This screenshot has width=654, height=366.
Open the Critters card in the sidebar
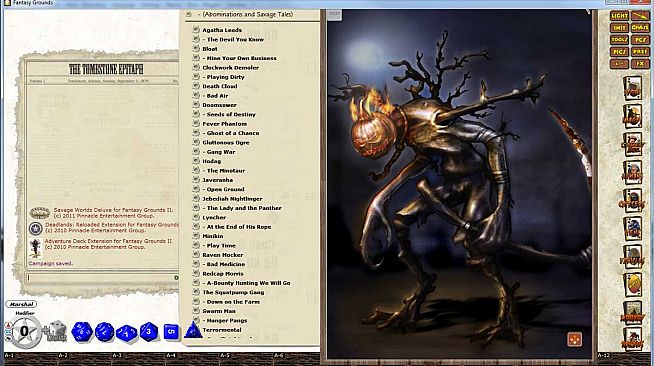click(x=632, y=200)
